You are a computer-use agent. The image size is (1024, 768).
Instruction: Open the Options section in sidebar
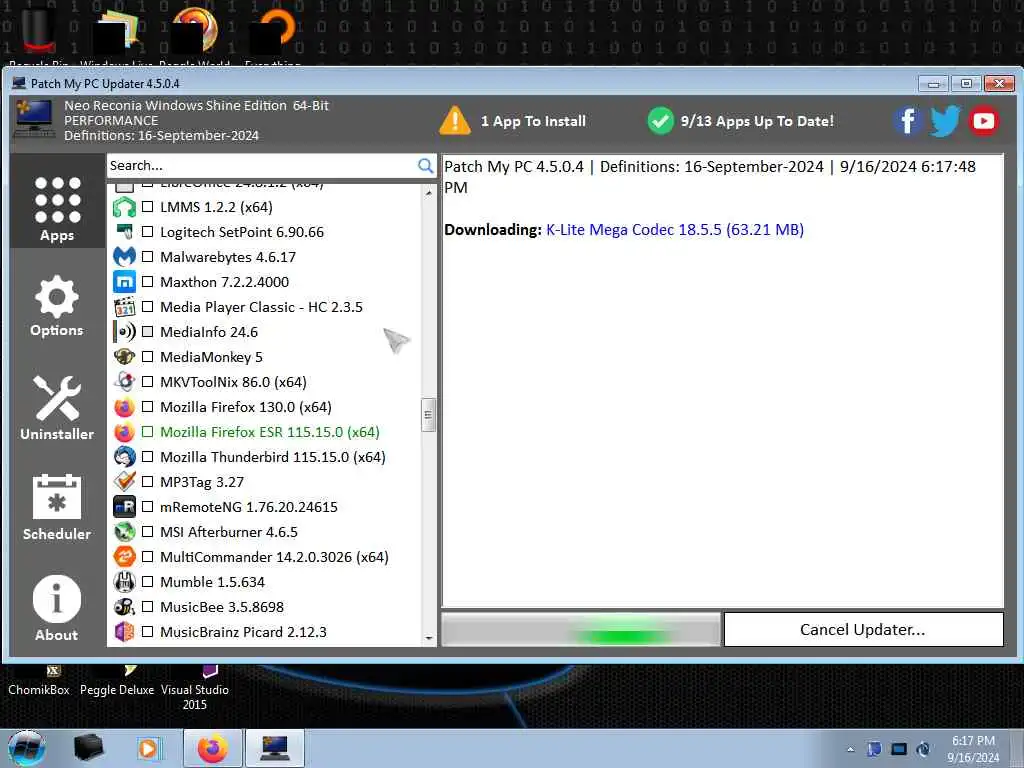tap(57, 306)
